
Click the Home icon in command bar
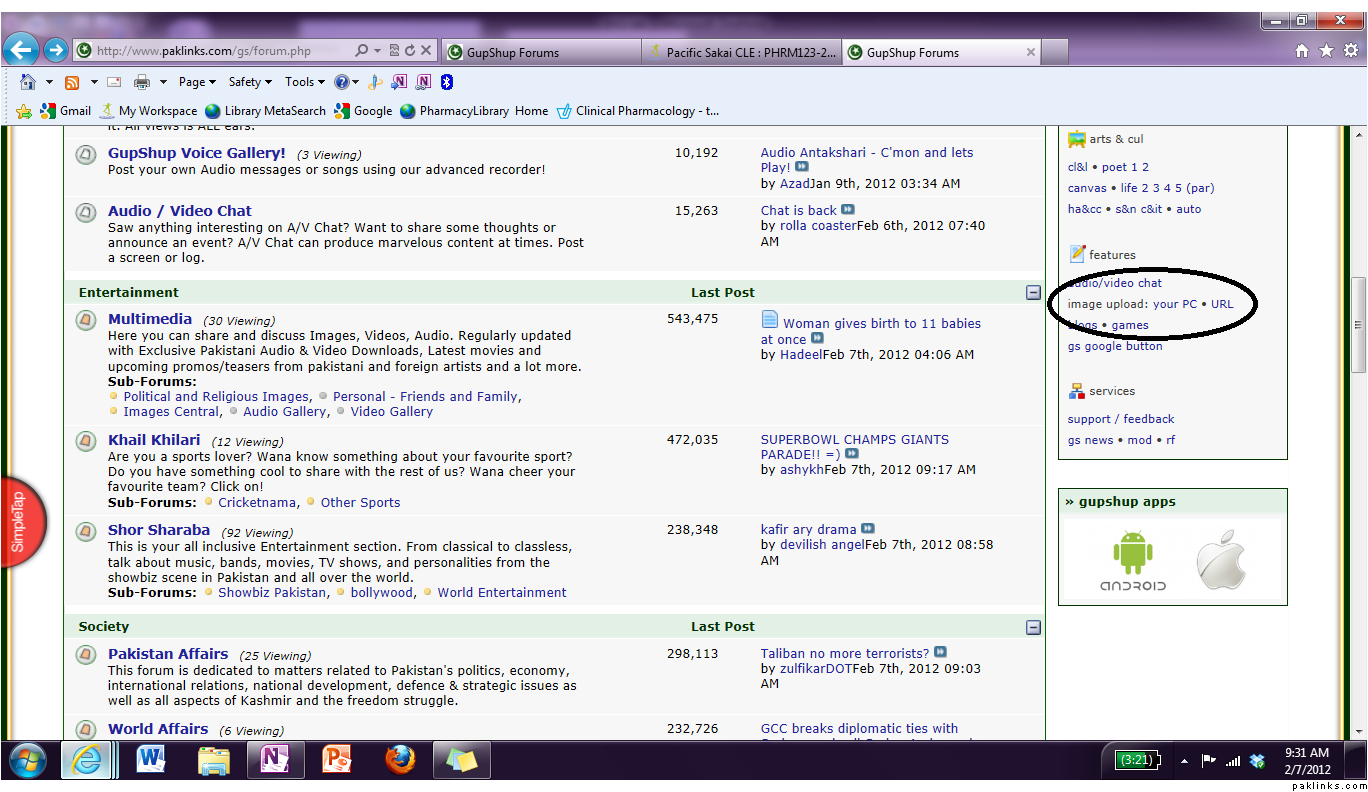(x=27, y=82)
